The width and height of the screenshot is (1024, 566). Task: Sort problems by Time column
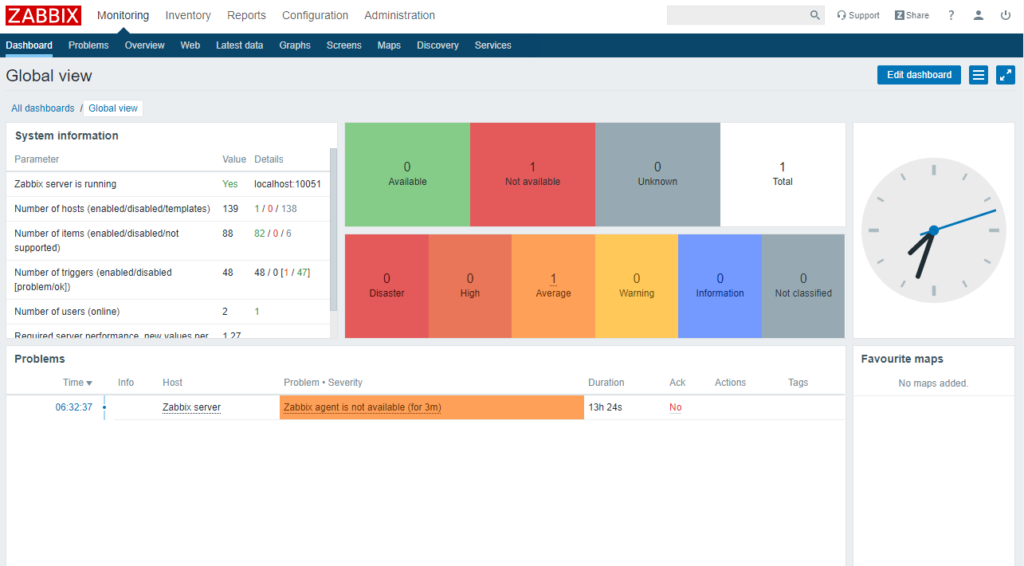pyautogui.click(x=77, y=383)
